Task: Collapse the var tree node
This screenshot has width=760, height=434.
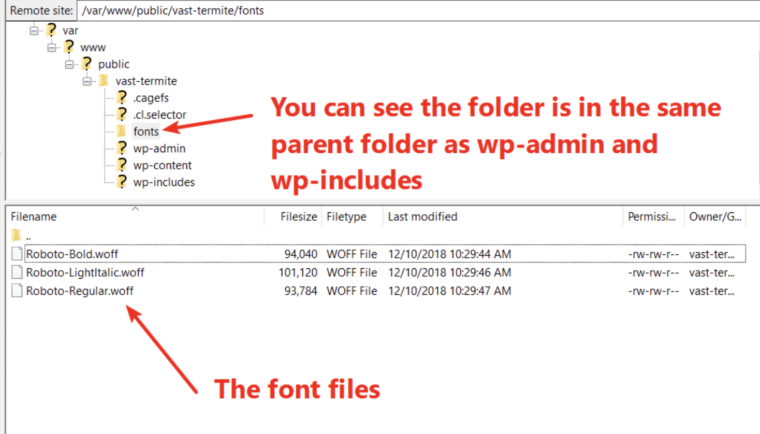Action: [x=34, y=31]
